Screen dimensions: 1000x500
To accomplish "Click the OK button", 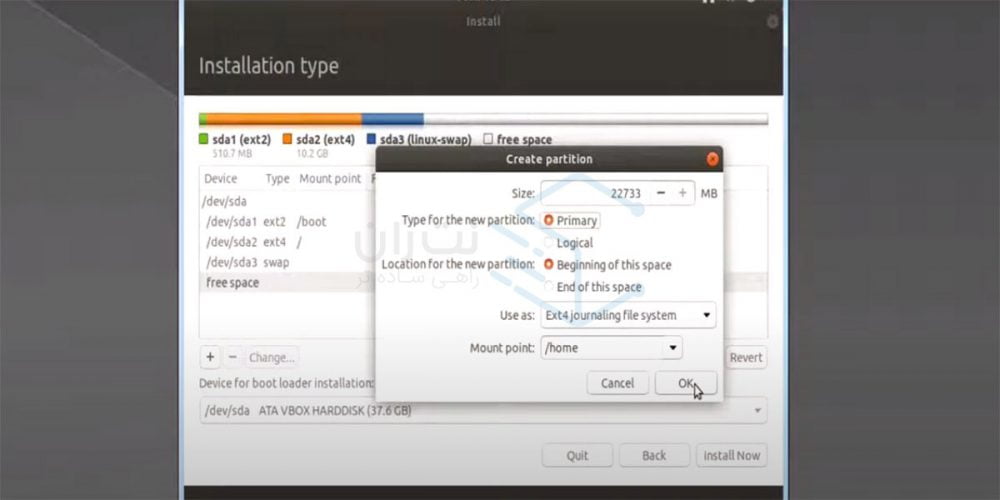I will tap(685, 383).
